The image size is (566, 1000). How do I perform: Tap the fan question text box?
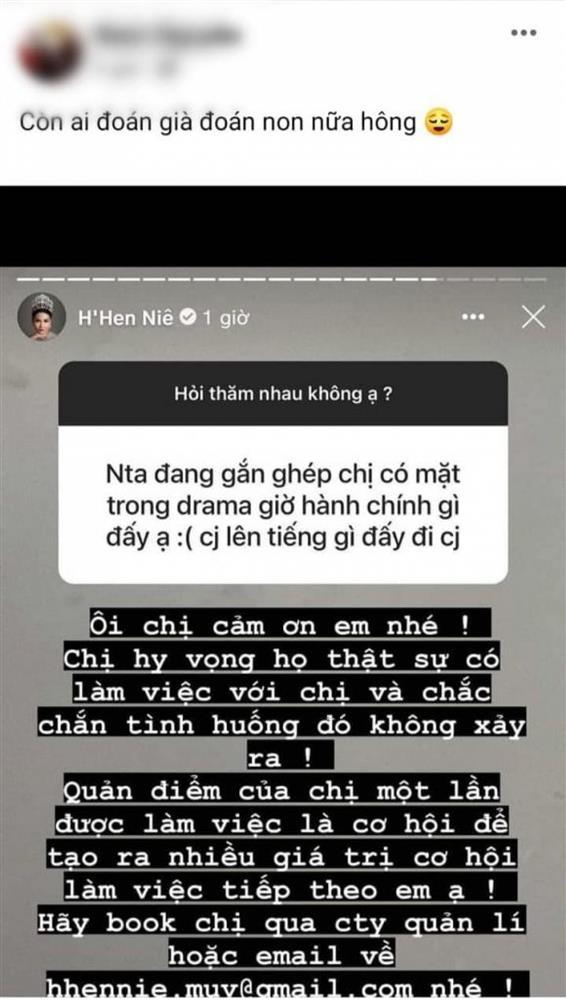coord(283,504)
